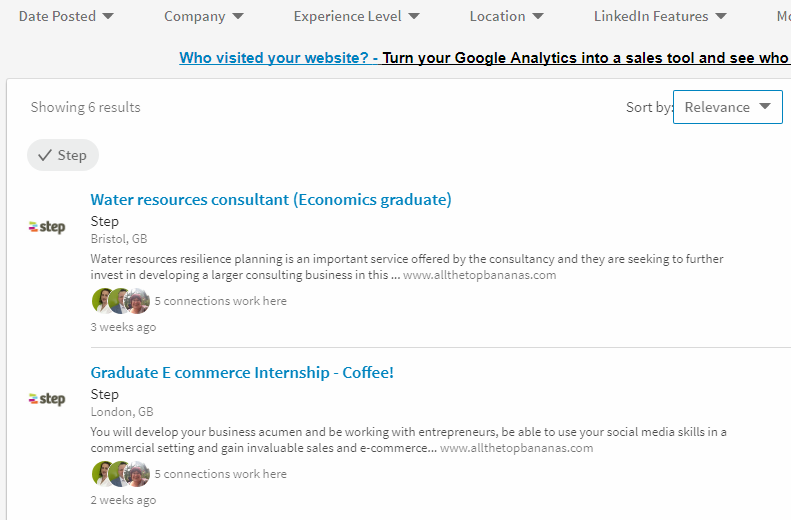The height and width of the screenshot is (520, 791).
Task: Open LinkedIn Features filter menu
Action: pyautogui.click(x=659, y=16)
